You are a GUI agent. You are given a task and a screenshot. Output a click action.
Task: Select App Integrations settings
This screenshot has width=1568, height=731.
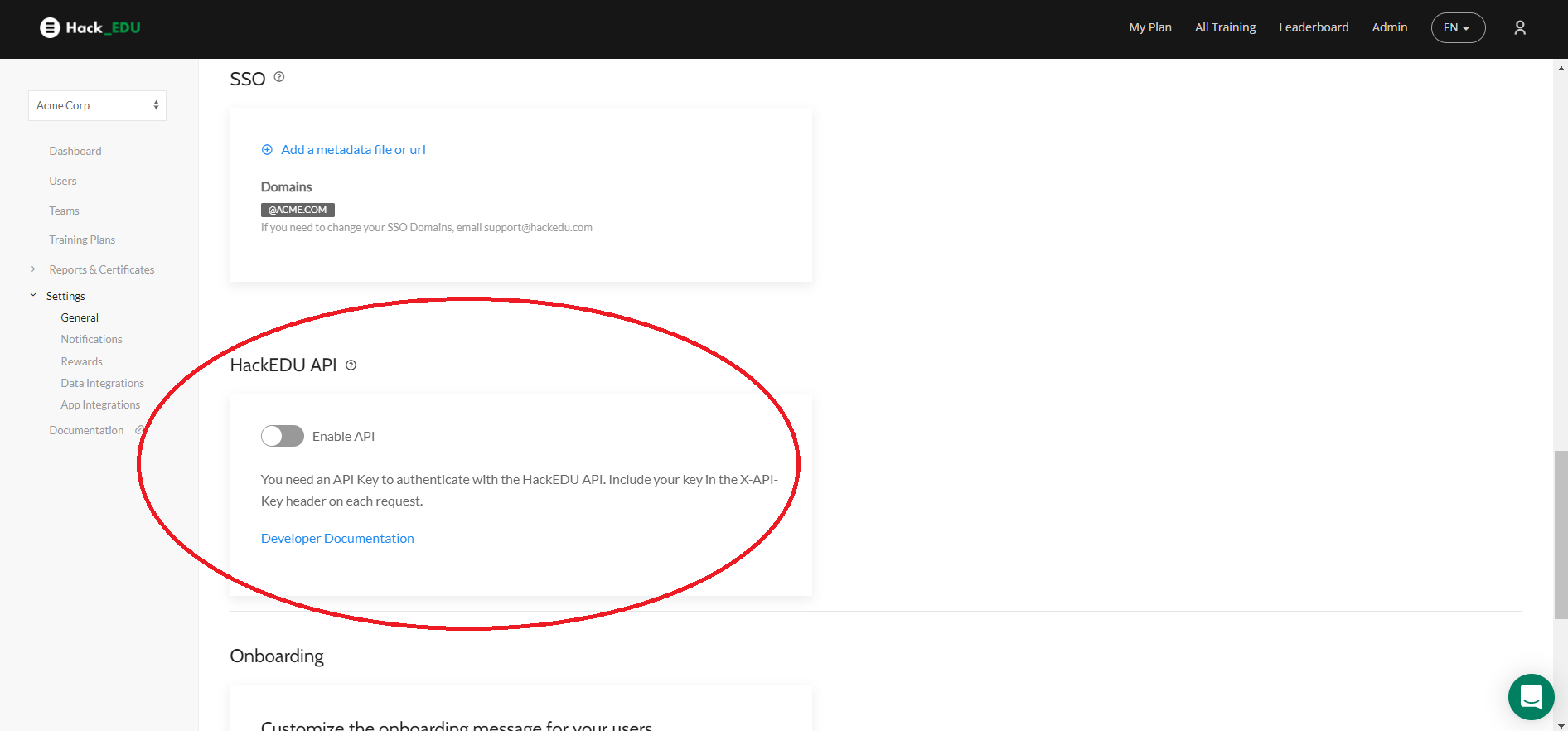coord(100,404)
